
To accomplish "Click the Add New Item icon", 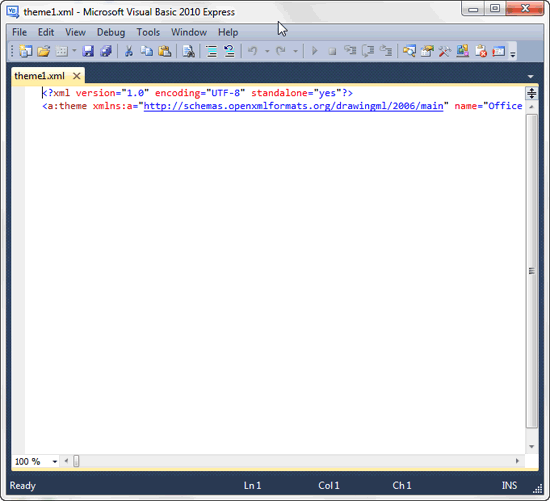I will point(62,51).
